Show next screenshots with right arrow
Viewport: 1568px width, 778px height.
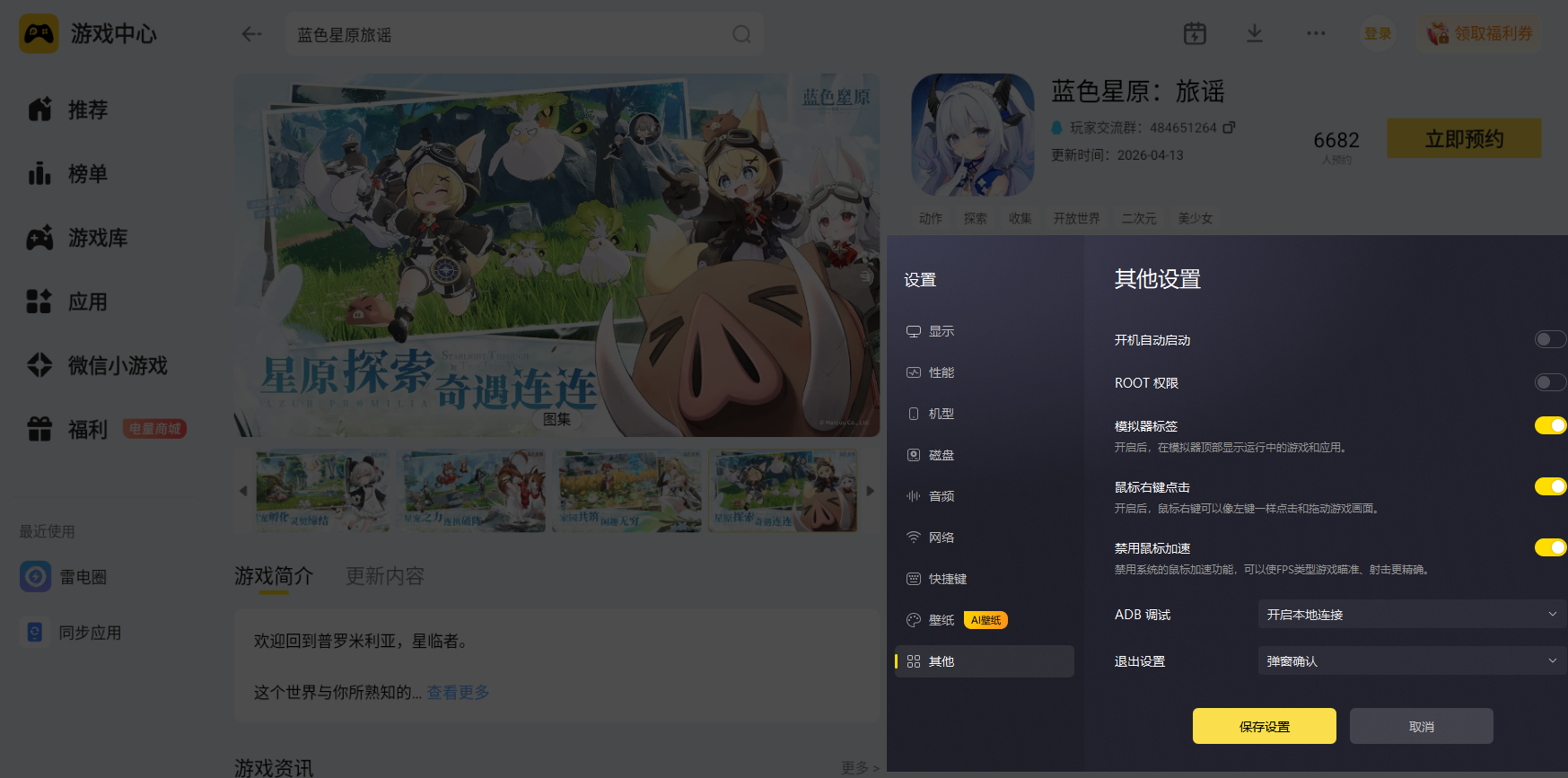[870, 491]
